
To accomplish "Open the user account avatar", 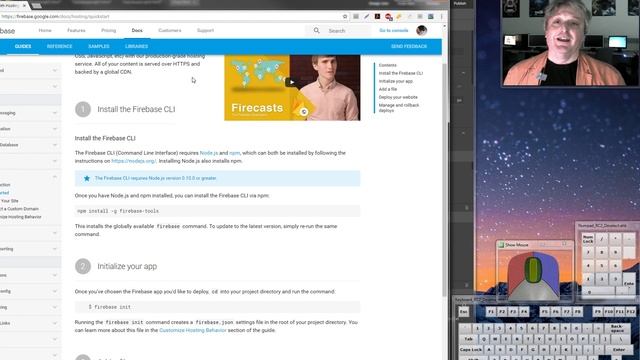I will (x=422, y=30).
